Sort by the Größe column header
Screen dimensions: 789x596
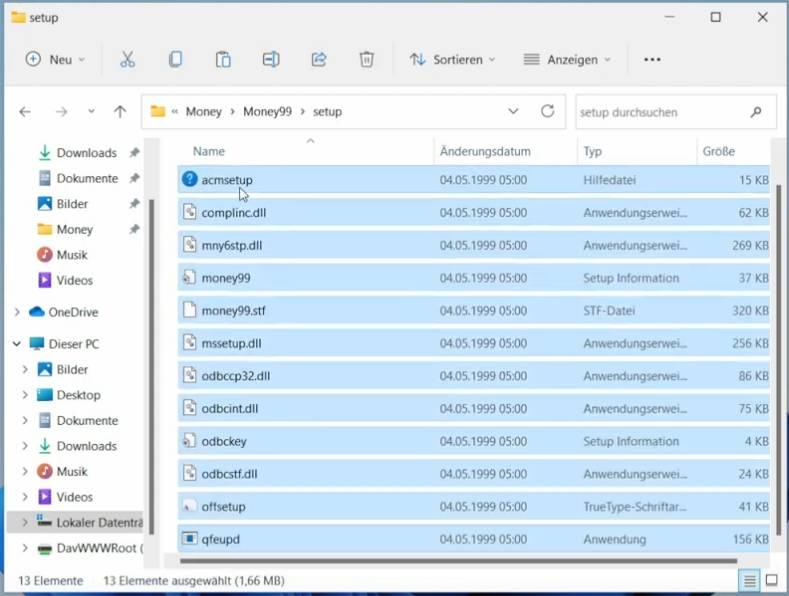point(719,151)
